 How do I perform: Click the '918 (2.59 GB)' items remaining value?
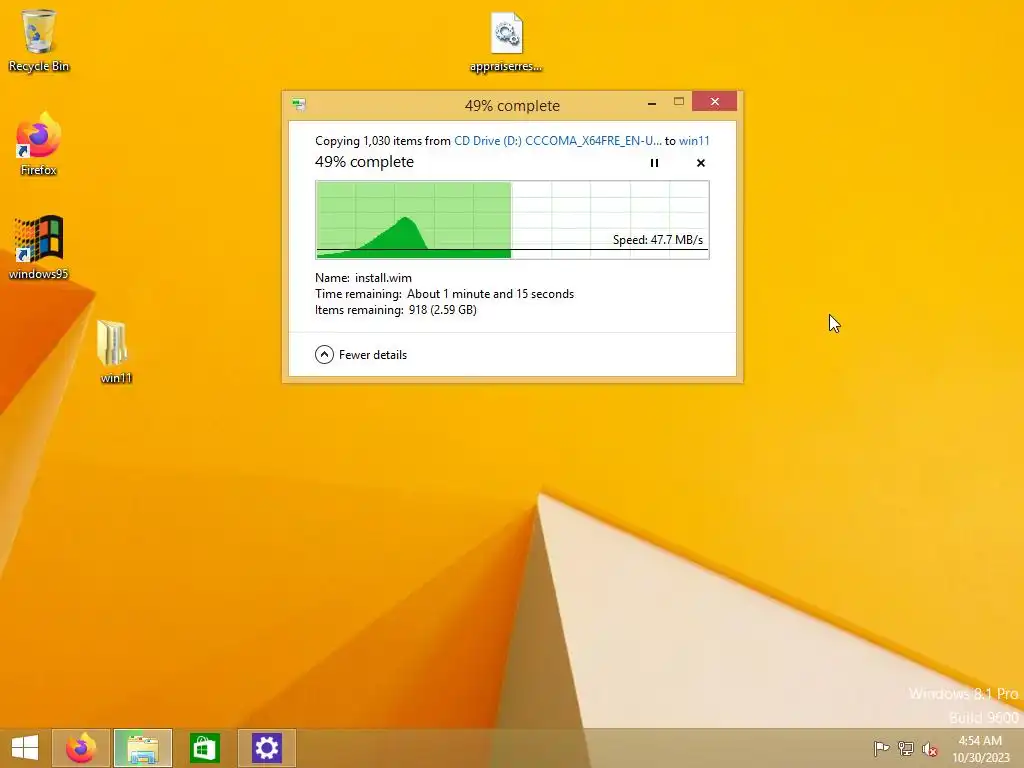(443, 310)
